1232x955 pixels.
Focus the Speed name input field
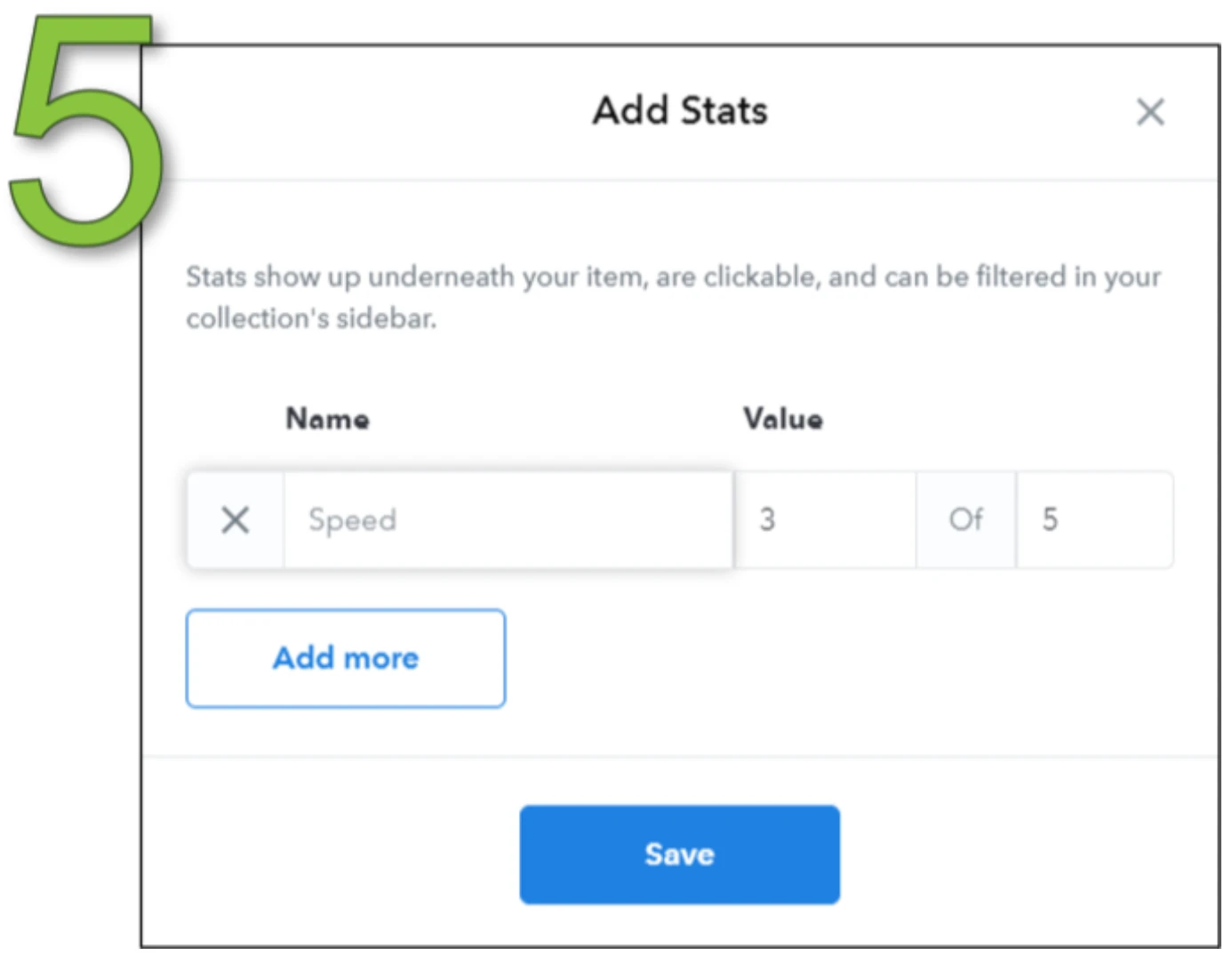point(508,519)
